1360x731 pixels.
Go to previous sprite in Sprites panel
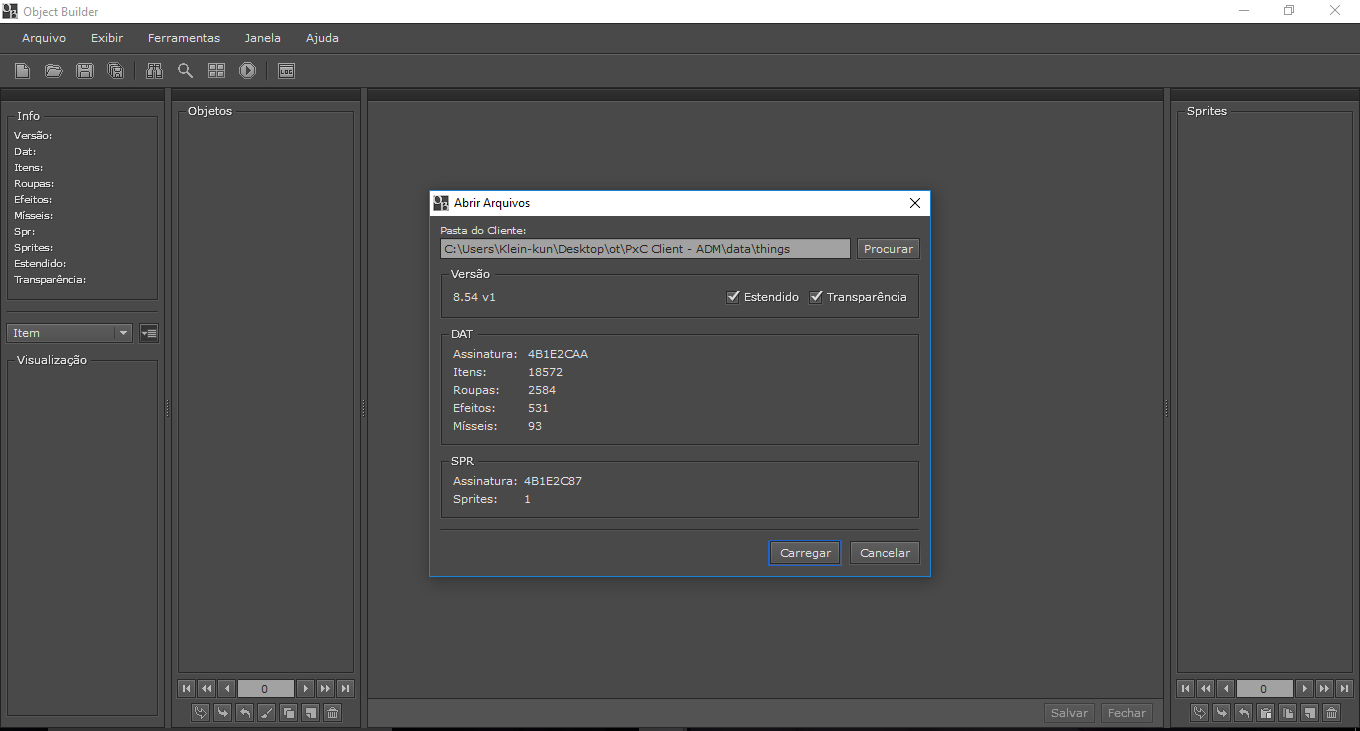pos(1225,688)
